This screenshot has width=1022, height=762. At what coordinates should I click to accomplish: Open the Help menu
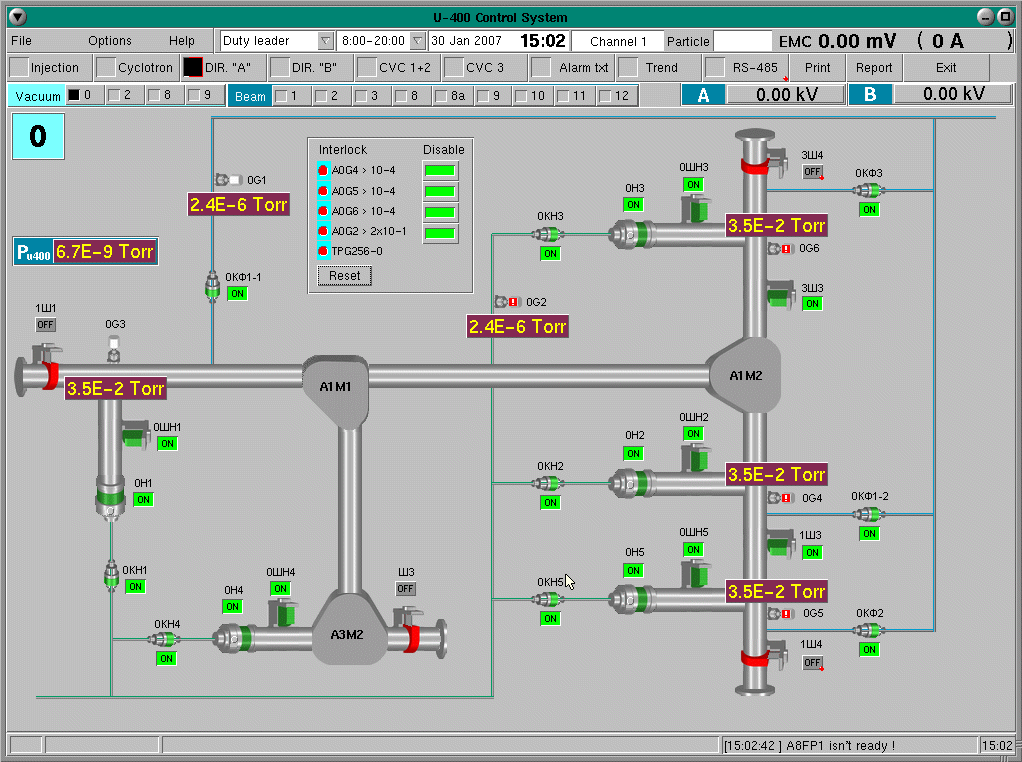pyautogui.click(x=182, y=41)
